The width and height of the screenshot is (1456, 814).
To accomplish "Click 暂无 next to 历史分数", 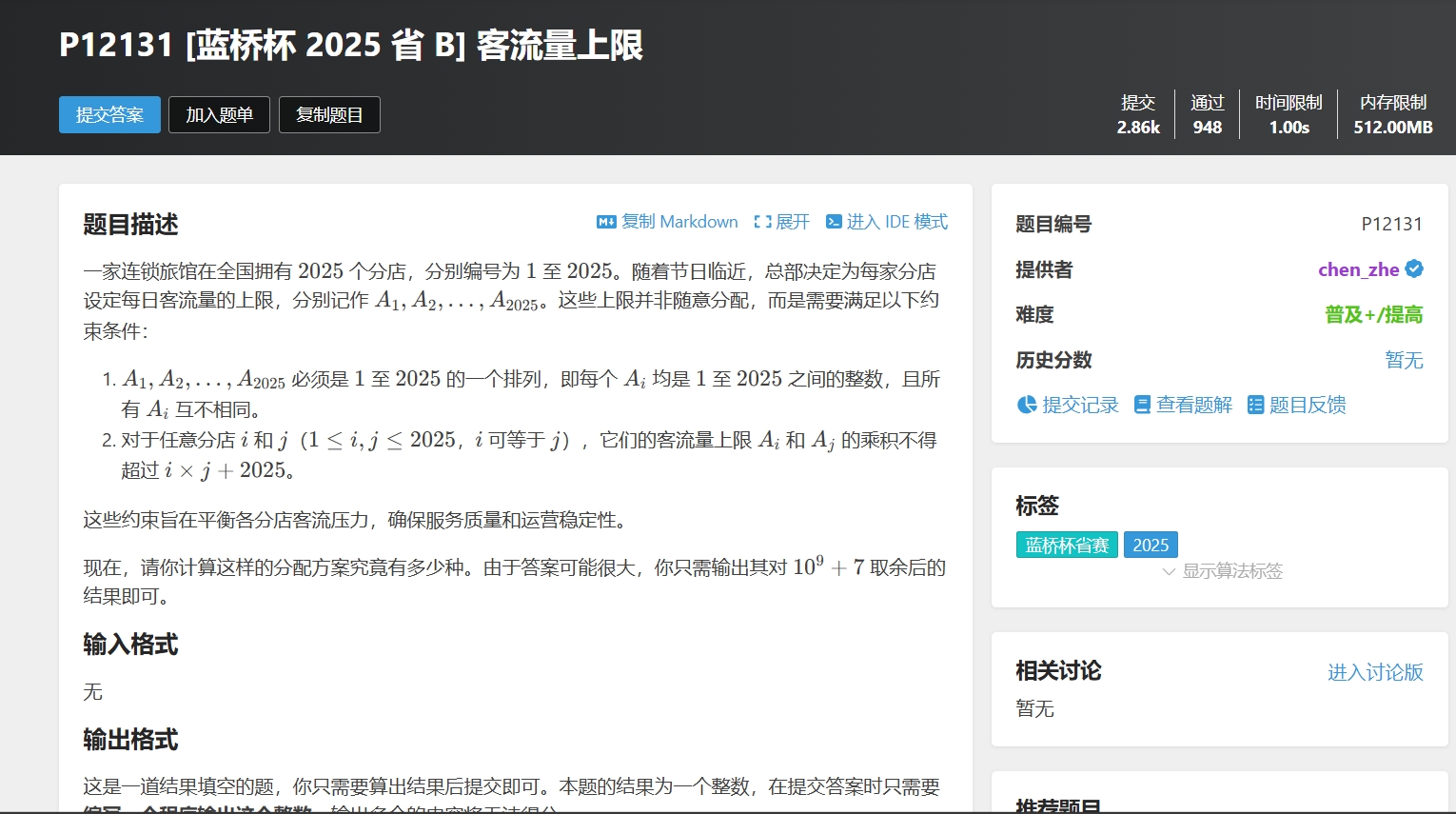I will pos(1404,360).
